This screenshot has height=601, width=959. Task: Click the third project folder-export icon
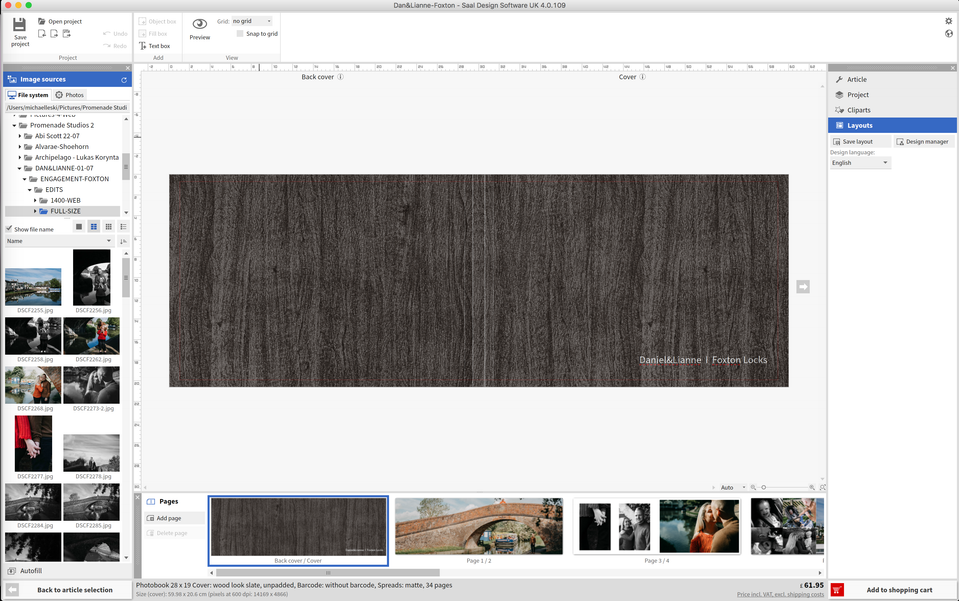(x=66, y=34)
